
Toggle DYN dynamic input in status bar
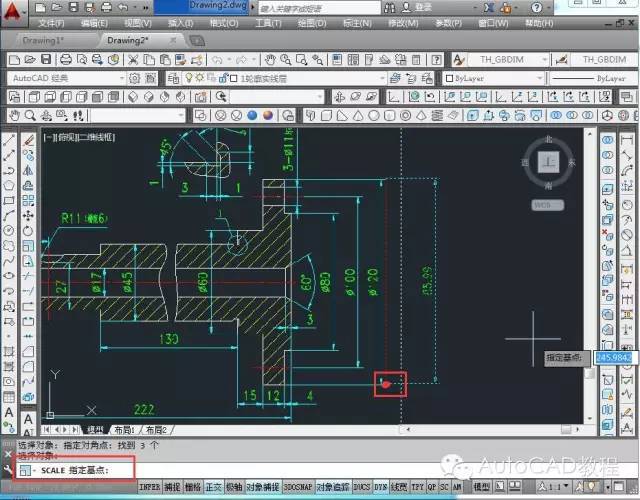click(x=383, y=486)
